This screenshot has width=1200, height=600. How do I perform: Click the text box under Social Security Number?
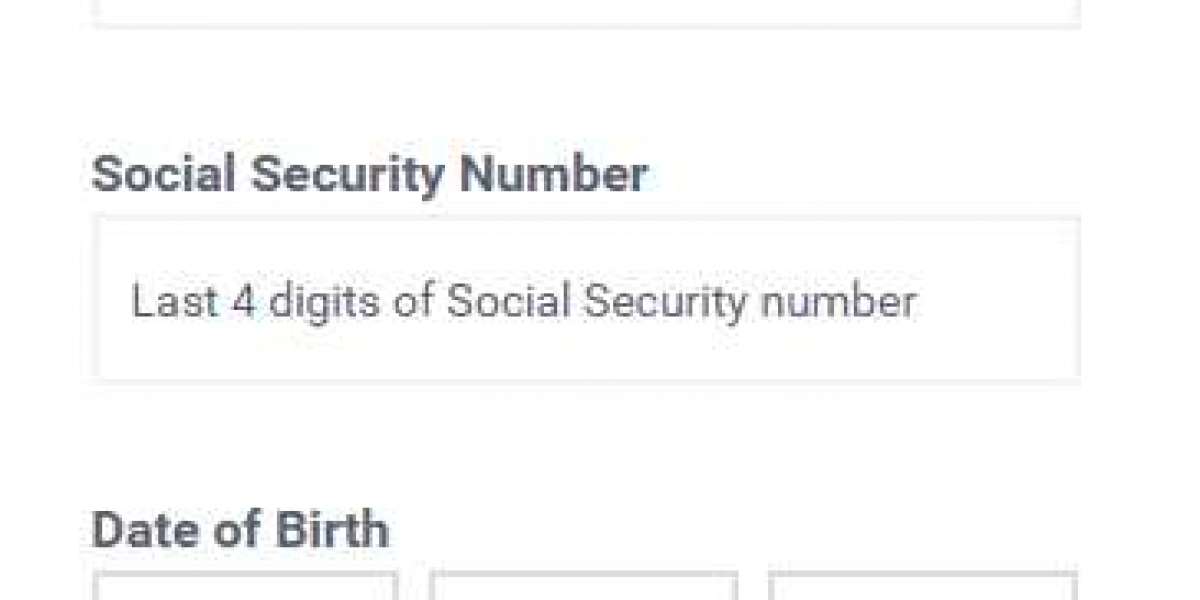586,300
